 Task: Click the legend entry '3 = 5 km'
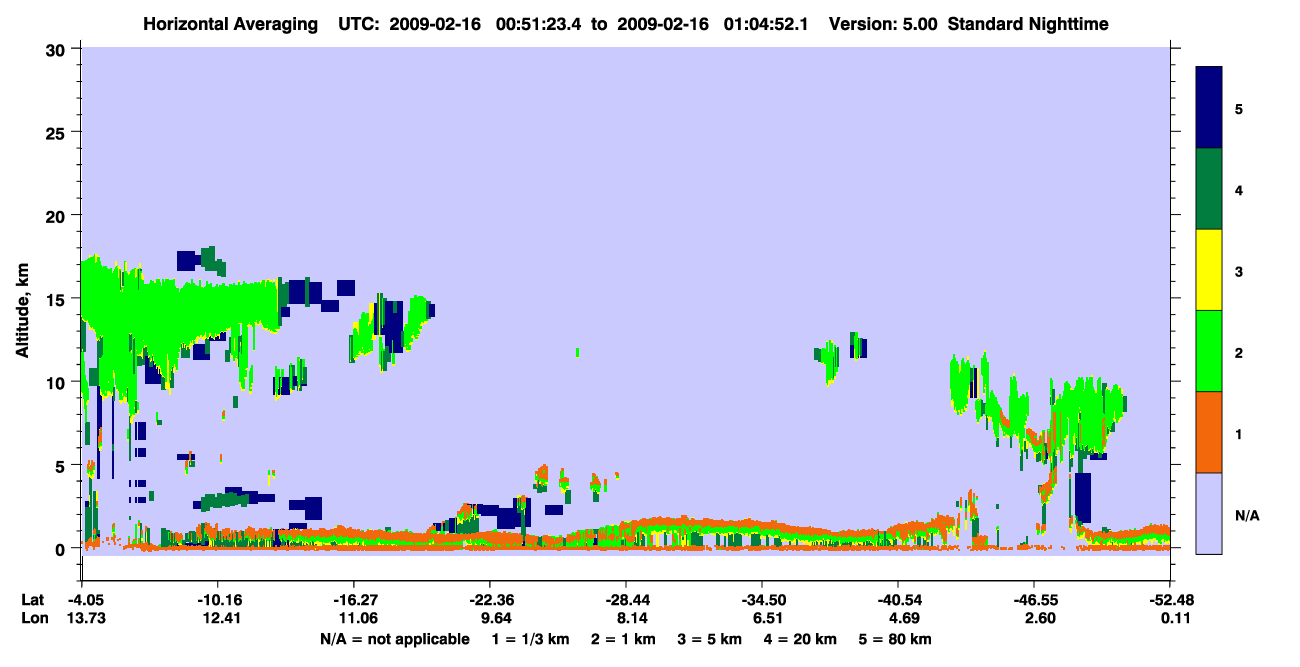click(x=709, y=639)
